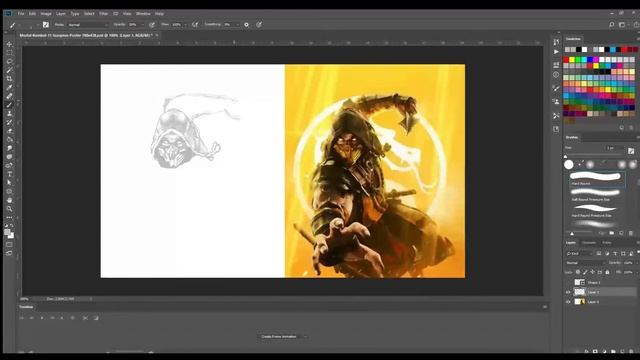Open the layer filter Kind dropdown
The image size is (640, 360).
[x=579, y=254]
